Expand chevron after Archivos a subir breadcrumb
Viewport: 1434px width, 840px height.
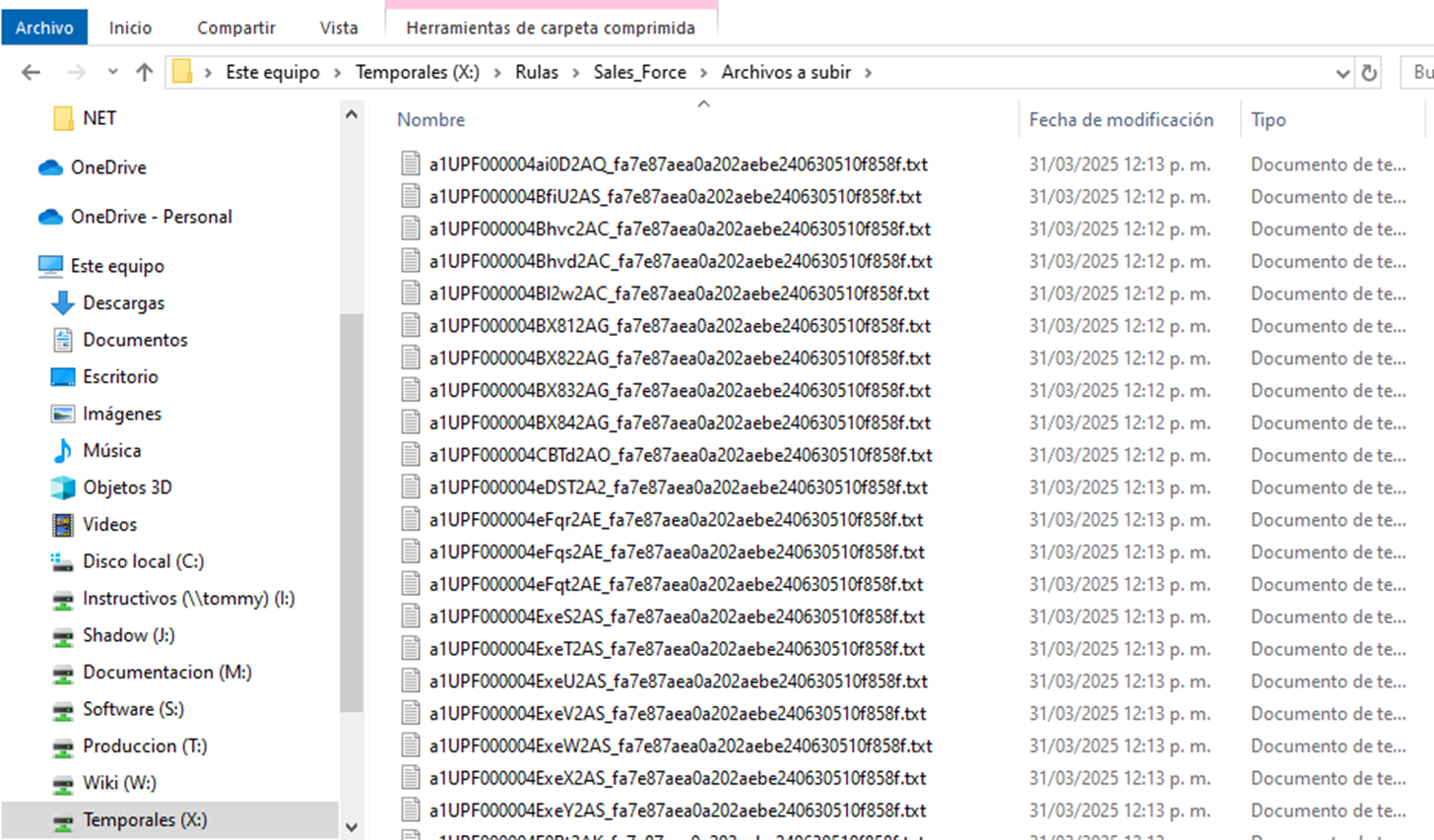[868, 73]
